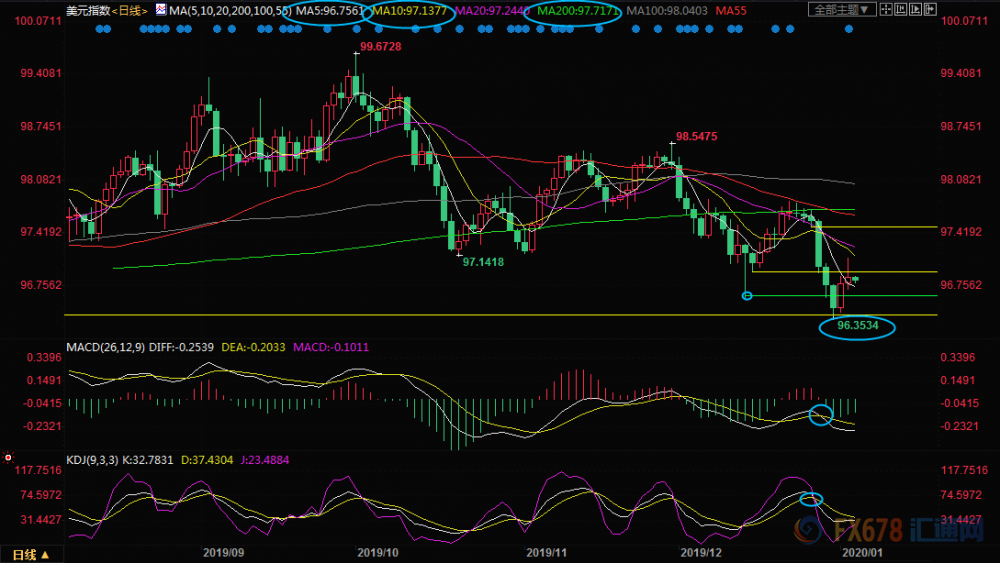Click the <日线> period label in title
This screenshot has height=563, width=1000.
(129, 11)
